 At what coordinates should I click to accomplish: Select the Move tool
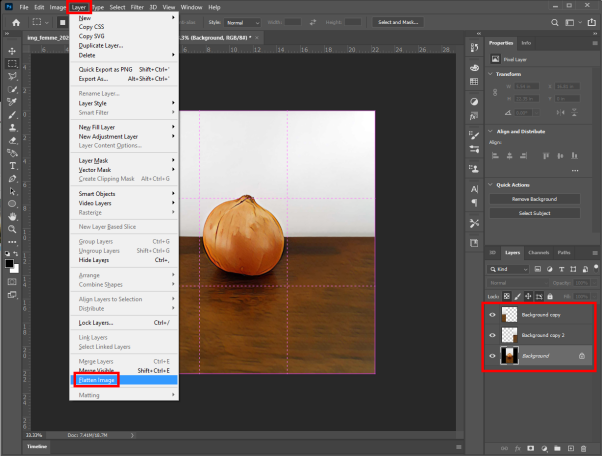[12, 51]
